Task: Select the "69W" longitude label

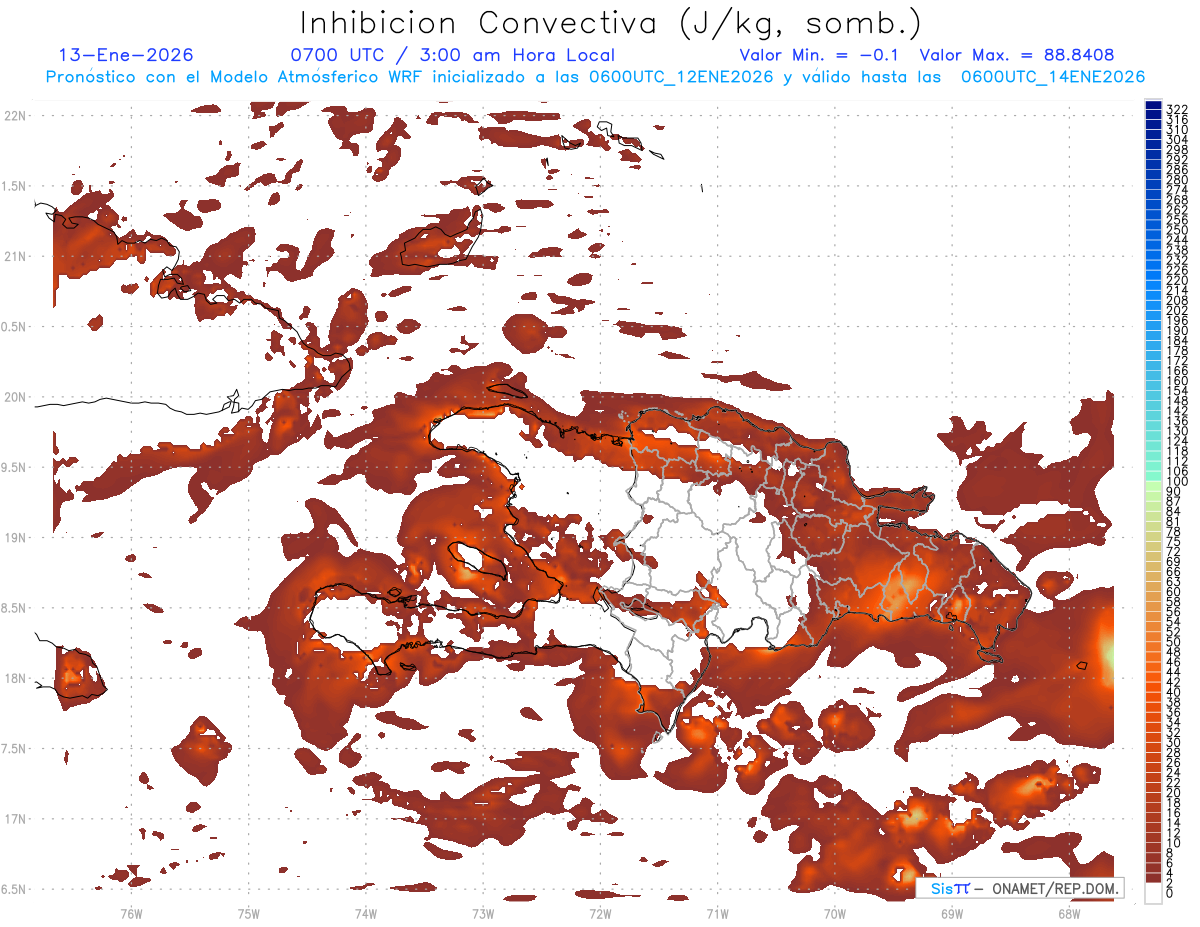Action: click(x=951, y=913)
